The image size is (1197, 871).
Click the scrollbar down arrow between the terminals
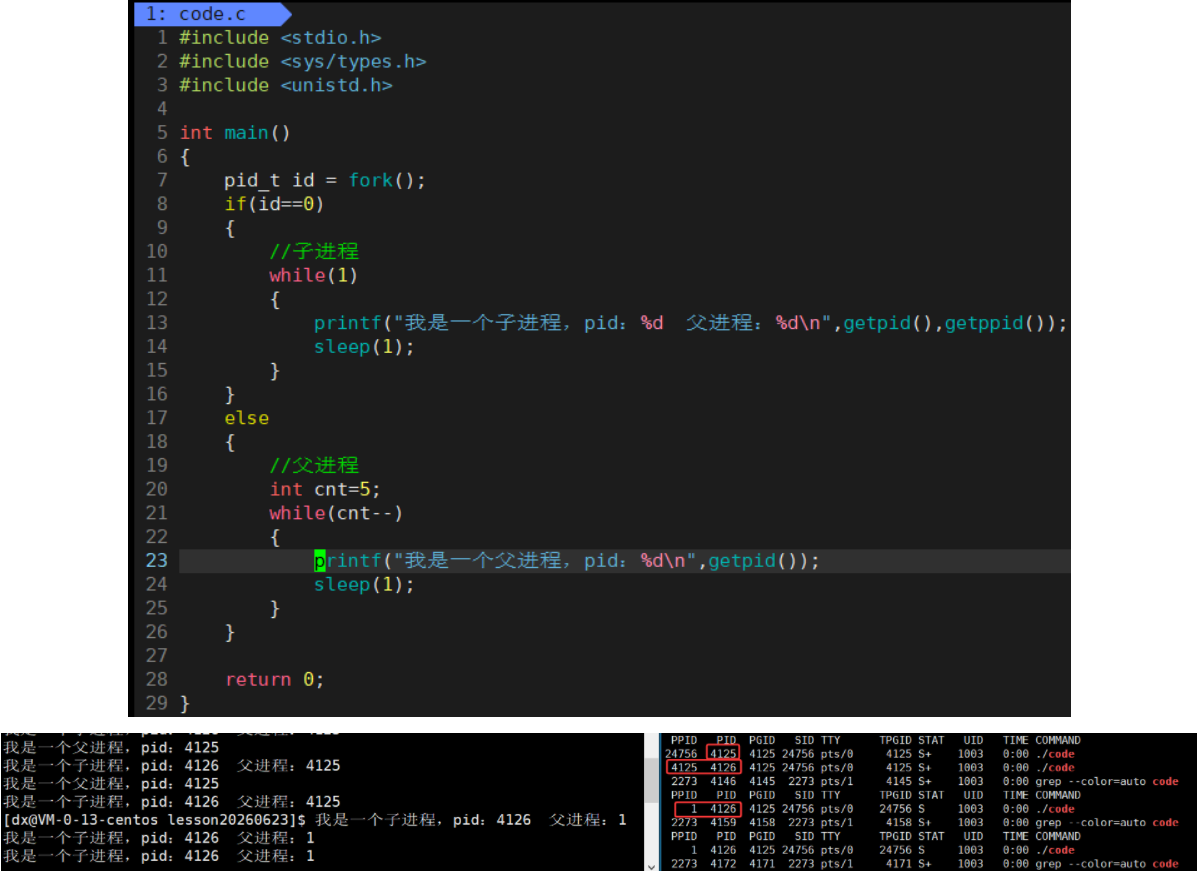(x=650, y=866)
